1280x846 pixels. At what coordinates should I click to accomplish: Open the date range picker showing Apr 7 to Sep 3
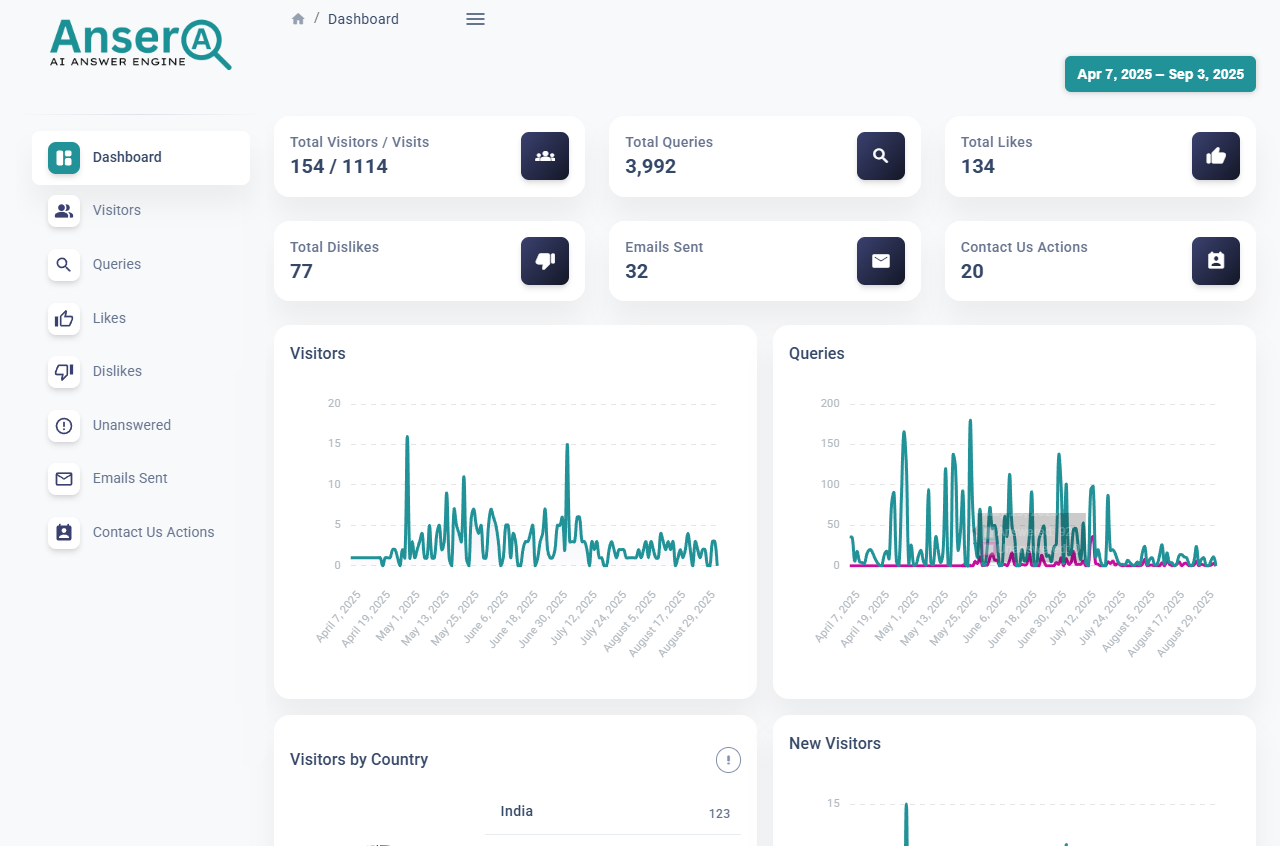(x=1160, y=74)
